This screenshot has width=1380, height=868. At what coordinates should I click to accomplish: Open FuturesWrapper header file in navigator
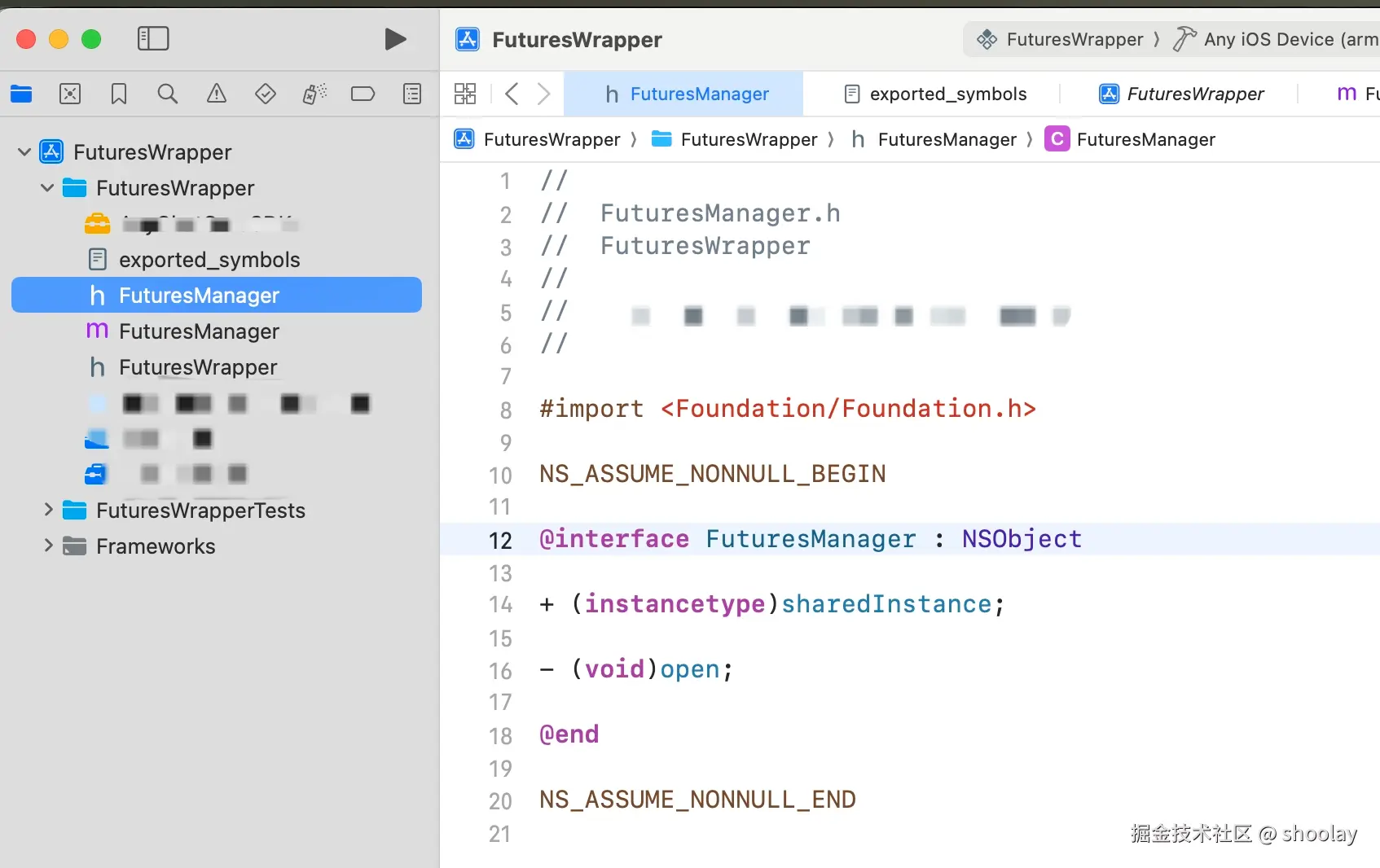tap(198, 367)
